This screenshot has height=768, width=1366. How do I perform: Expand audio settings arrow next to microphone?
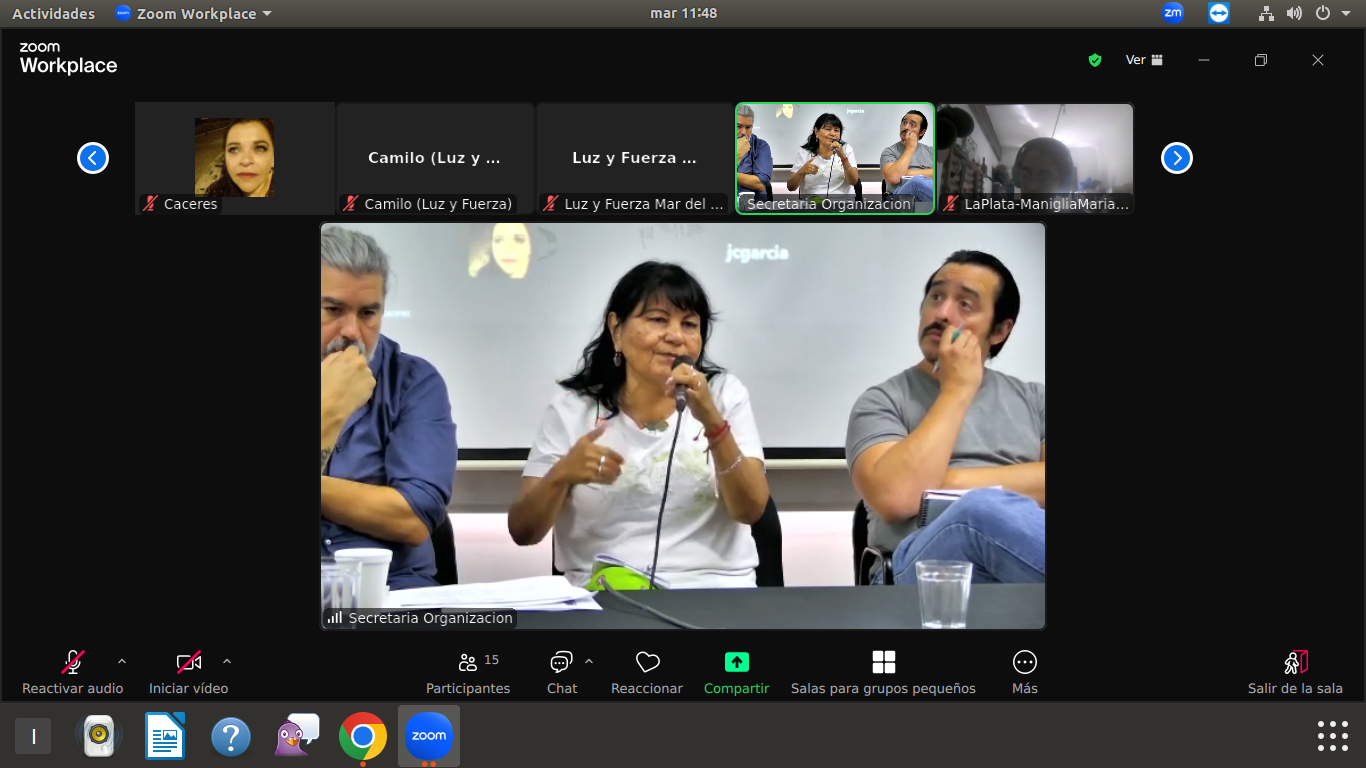tap(122, 661)
